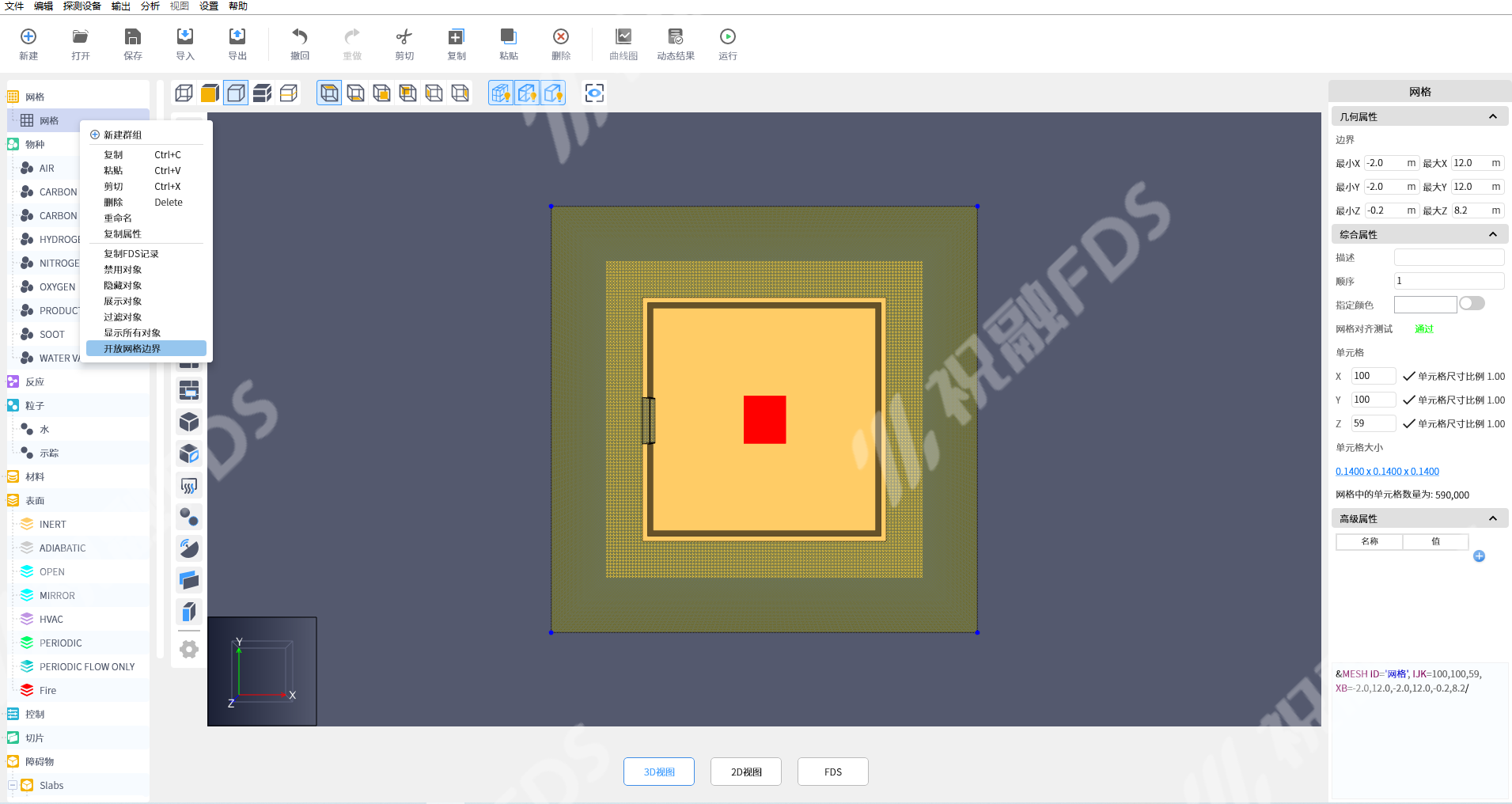This screenshot has width=1512, height=804.
Task: Open the 编辑 menu
Action: pyautogui.click(x=44, y=6)
